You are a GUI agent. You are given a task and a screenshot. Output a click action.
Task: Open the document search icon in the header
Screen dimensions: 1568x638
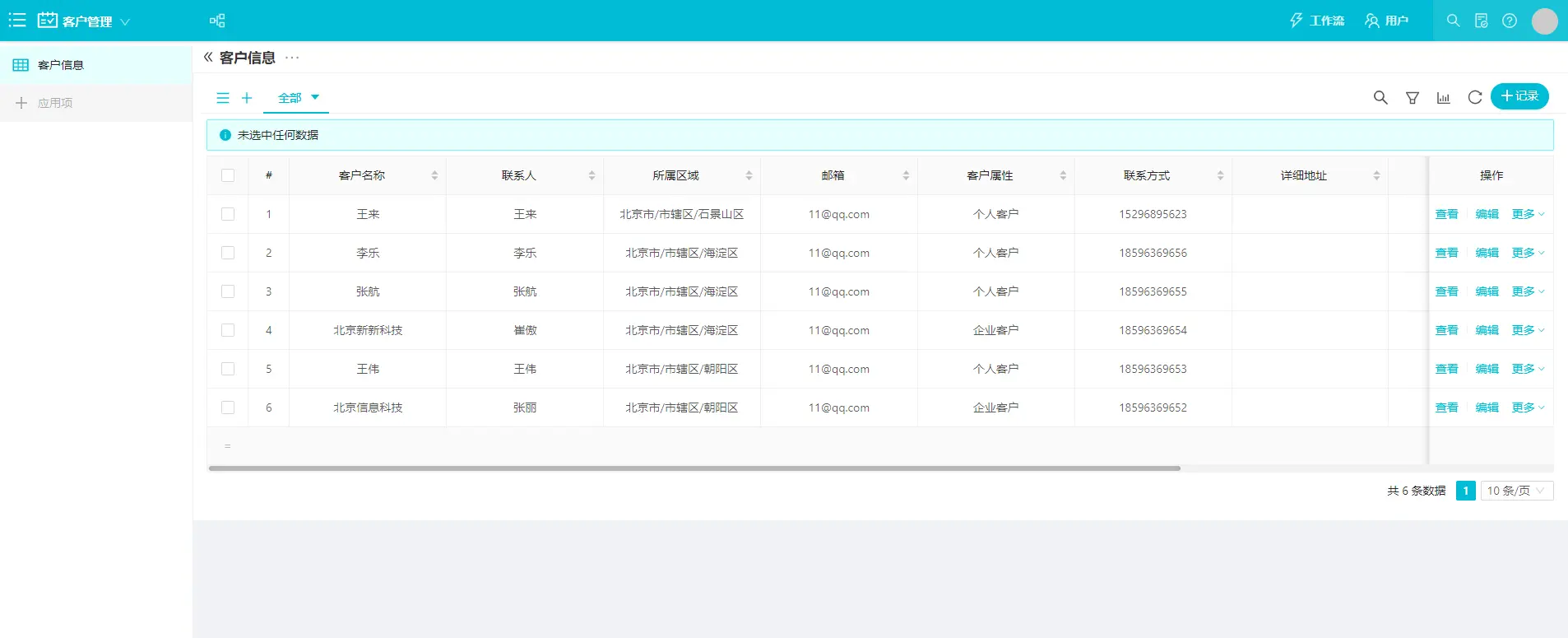[1481, 21]
